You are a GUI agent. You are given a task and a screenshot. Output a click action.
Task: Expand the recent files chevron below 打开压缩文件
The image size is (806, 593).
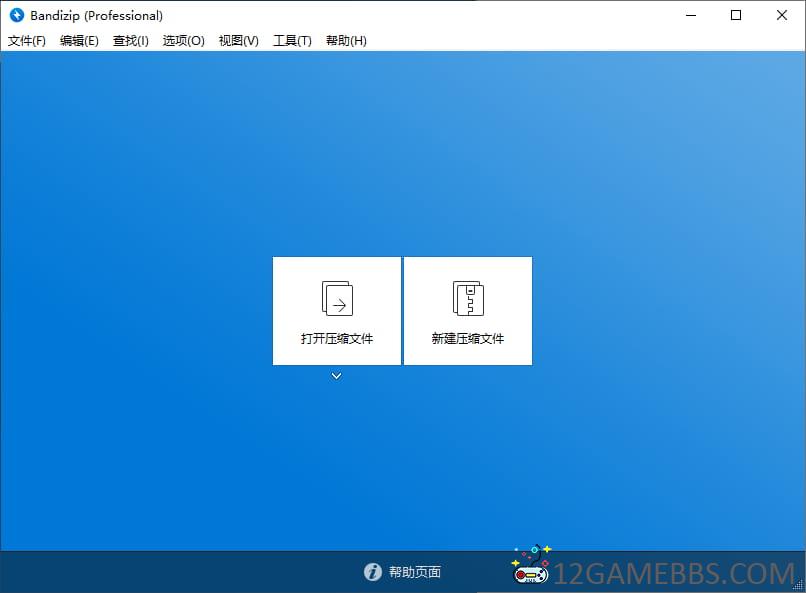[336, 376]
